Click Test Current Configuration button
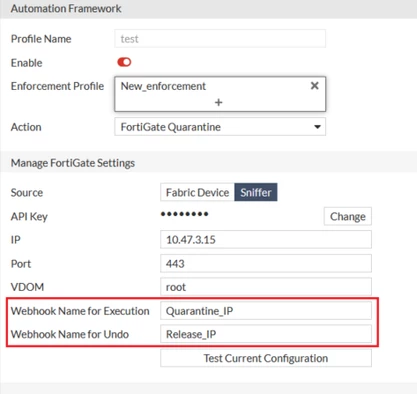This screenshot has width=417, height=394. pyautogui.click(x=266, y=358)
